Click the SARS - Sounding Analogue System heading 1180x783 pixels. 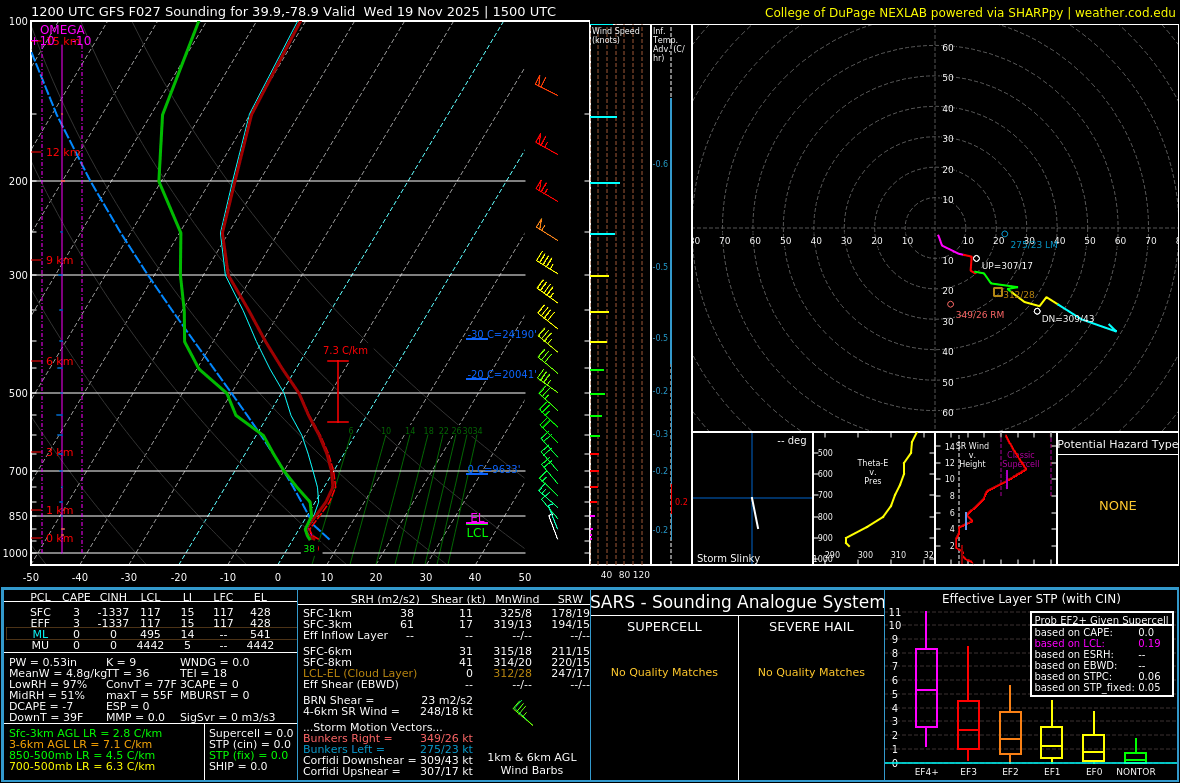738,602
